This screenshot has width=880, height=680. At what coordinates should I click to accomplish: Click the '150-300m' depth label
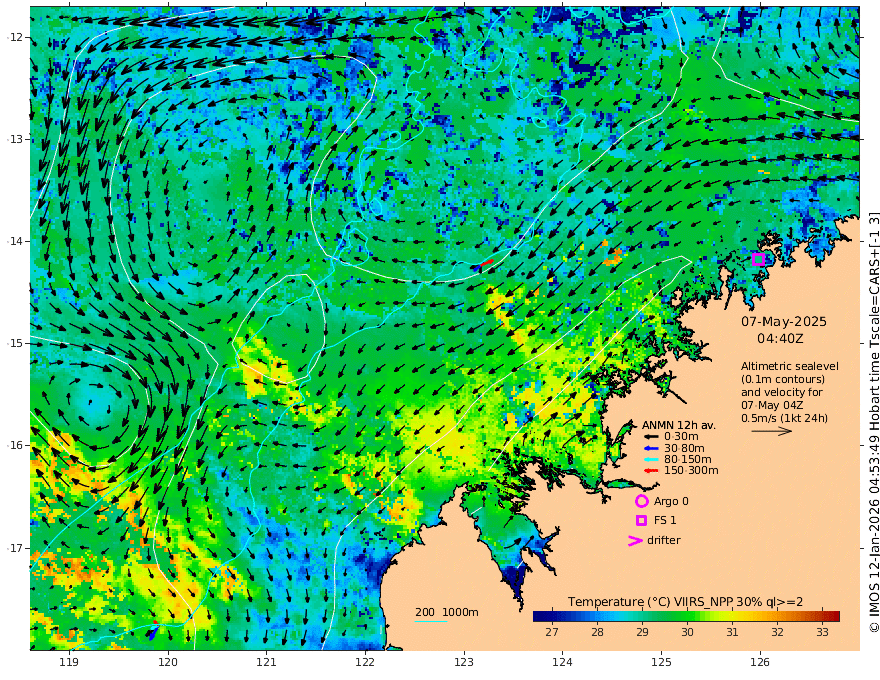coord(691,471)
